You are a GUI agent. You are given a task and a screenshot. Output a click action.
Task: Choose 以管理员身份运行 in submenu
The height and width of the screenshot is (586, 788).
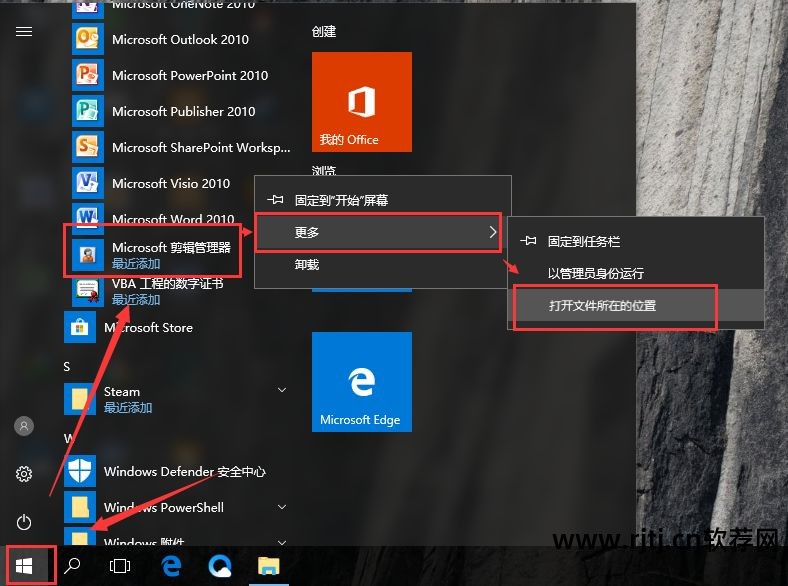(x=636, y=273)
